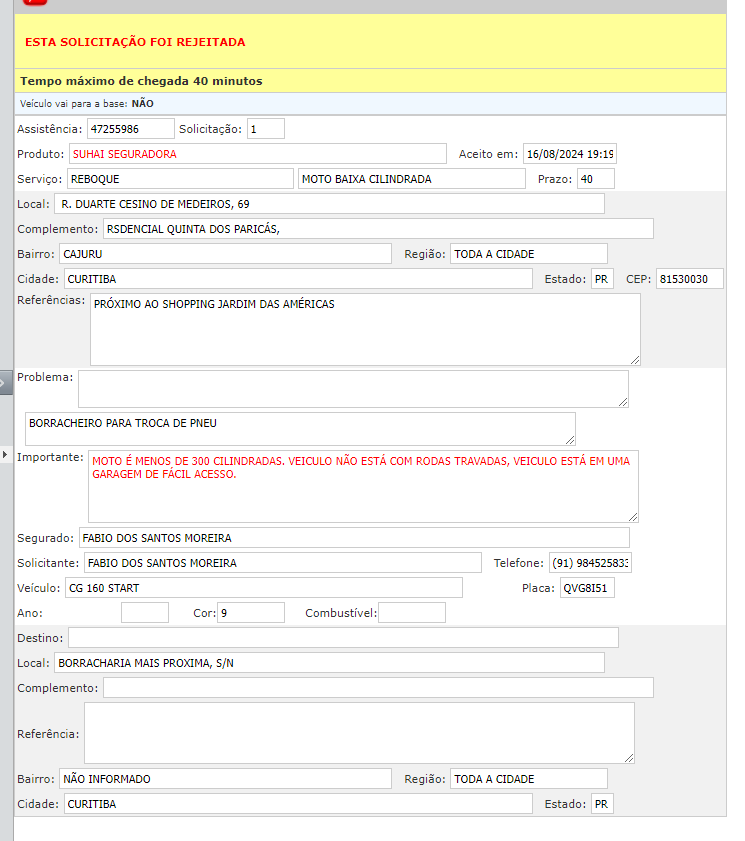The image size is (745, 841).
Task: Click the empty Ano field
Action: [145, 613]
